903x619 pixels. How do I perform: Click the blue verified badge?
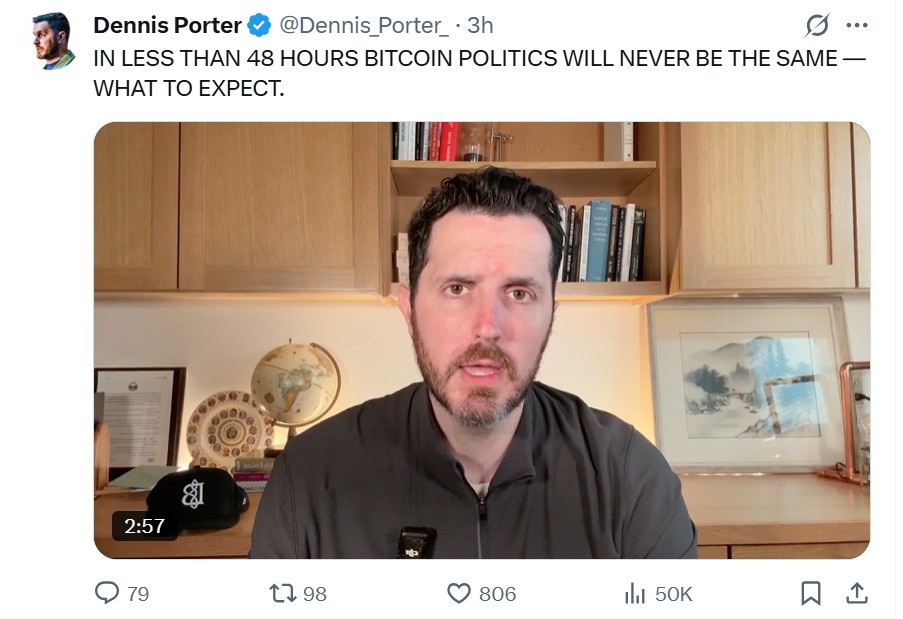[x=259, y=25]
